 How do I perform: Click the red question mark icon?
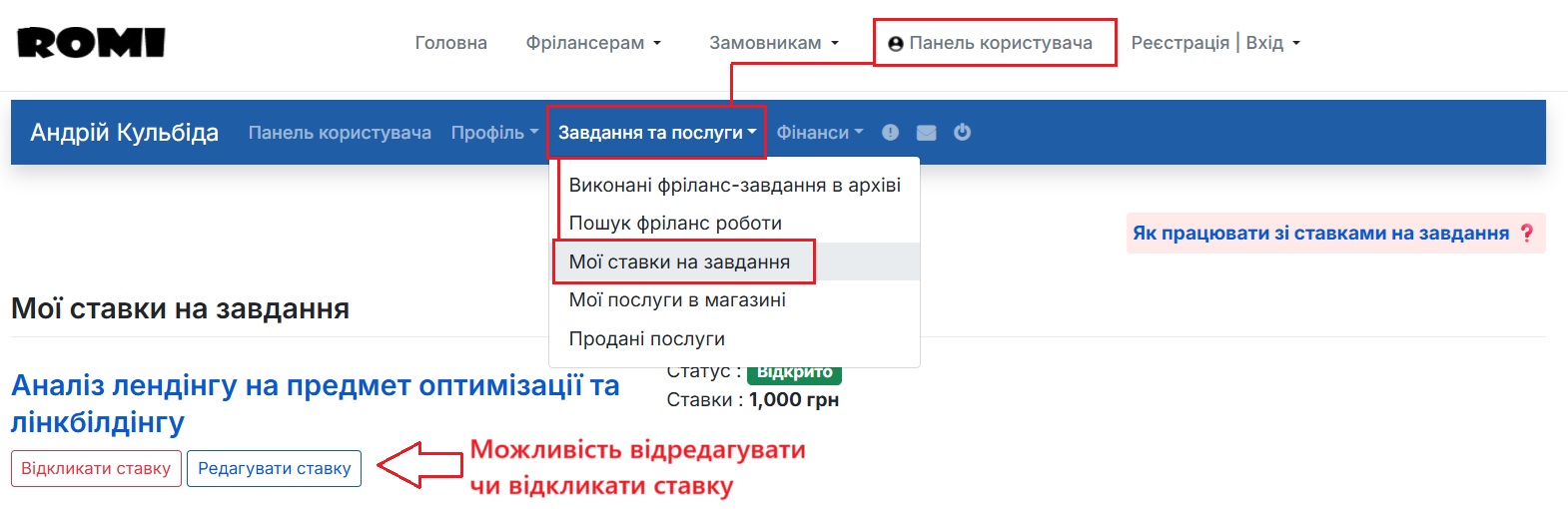1526,233
